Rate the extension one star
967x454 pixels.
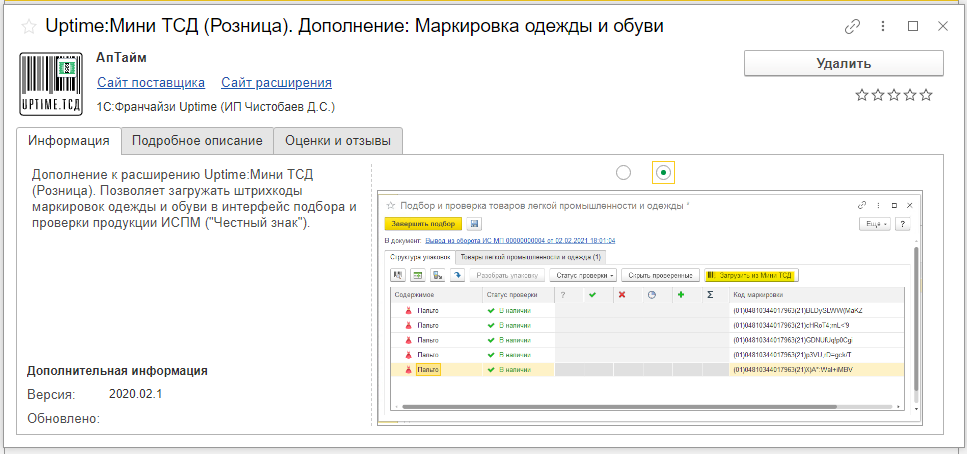coord(861,95)
